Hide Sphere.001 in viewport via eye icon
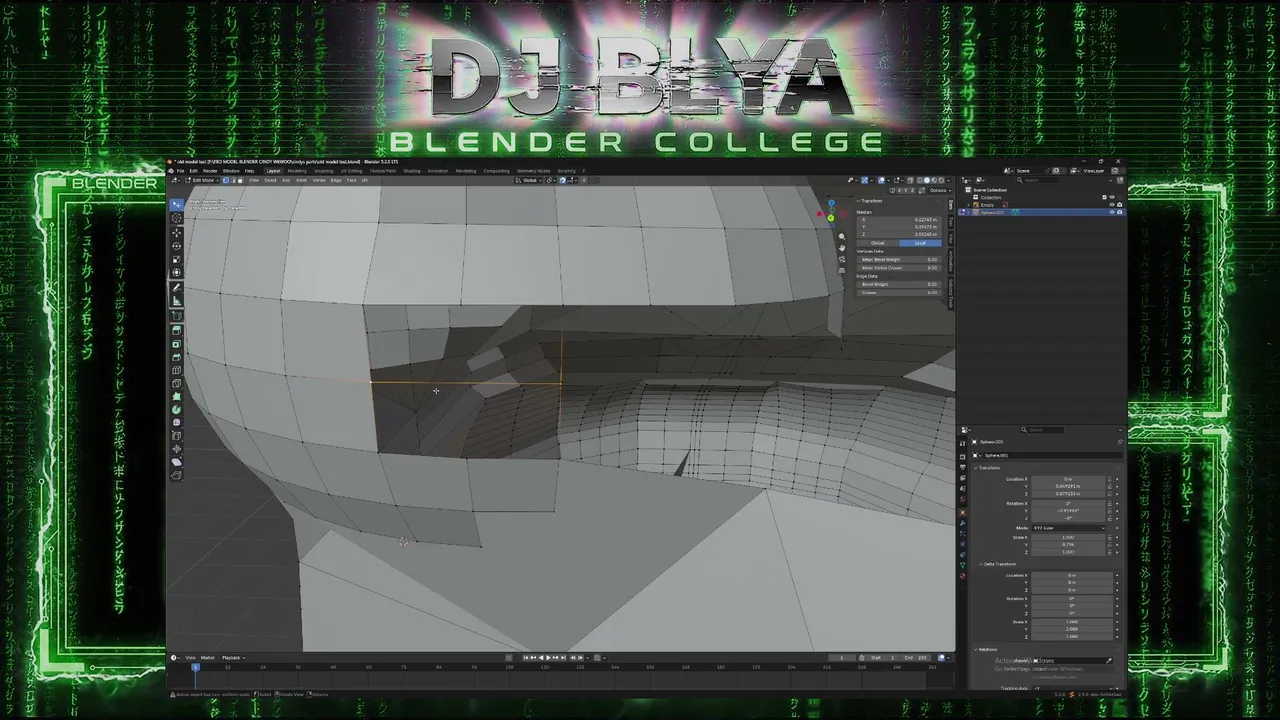This screenshot has width=1280, height=720. pos(1111,212)
